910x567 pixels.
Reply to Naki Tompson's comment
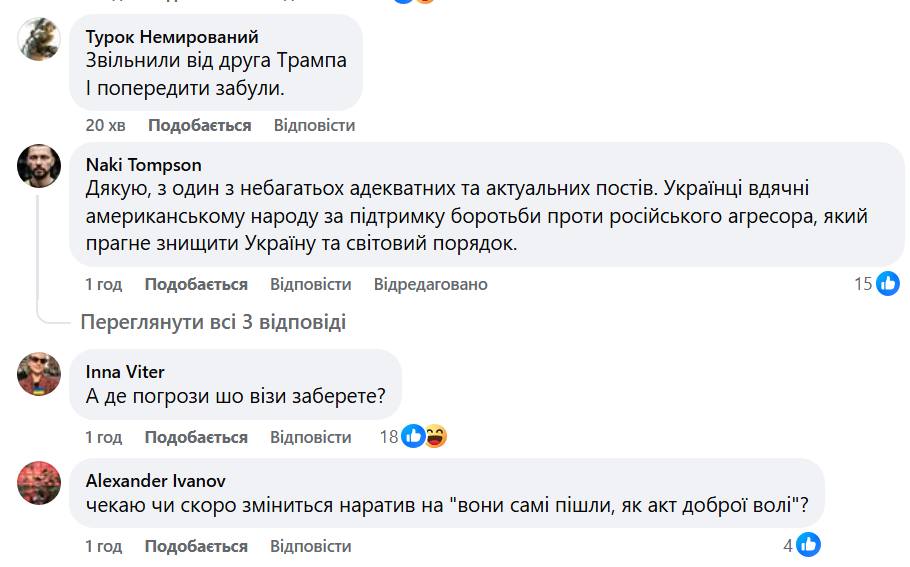click(x=310, y=284)
